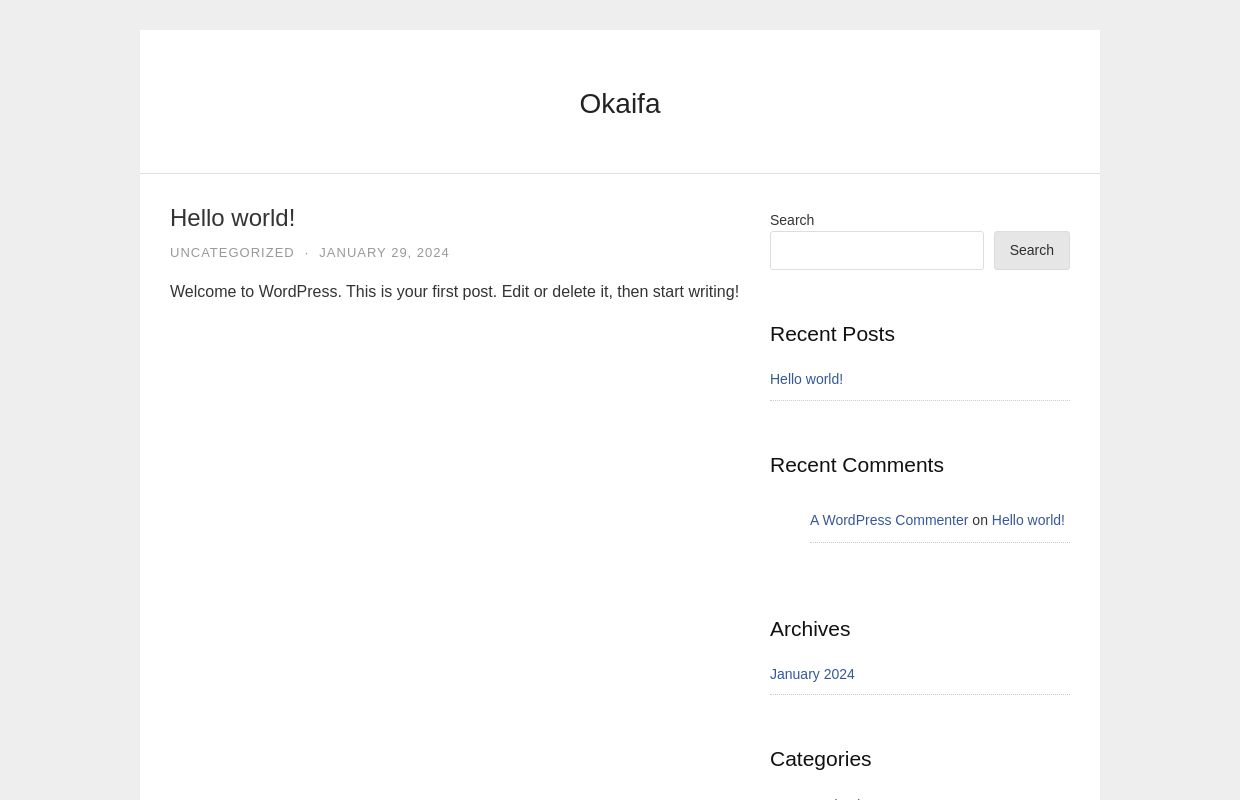Click the Categories heading
Viewport: 1240px width, 800px height.
click(x=821, y=759)
